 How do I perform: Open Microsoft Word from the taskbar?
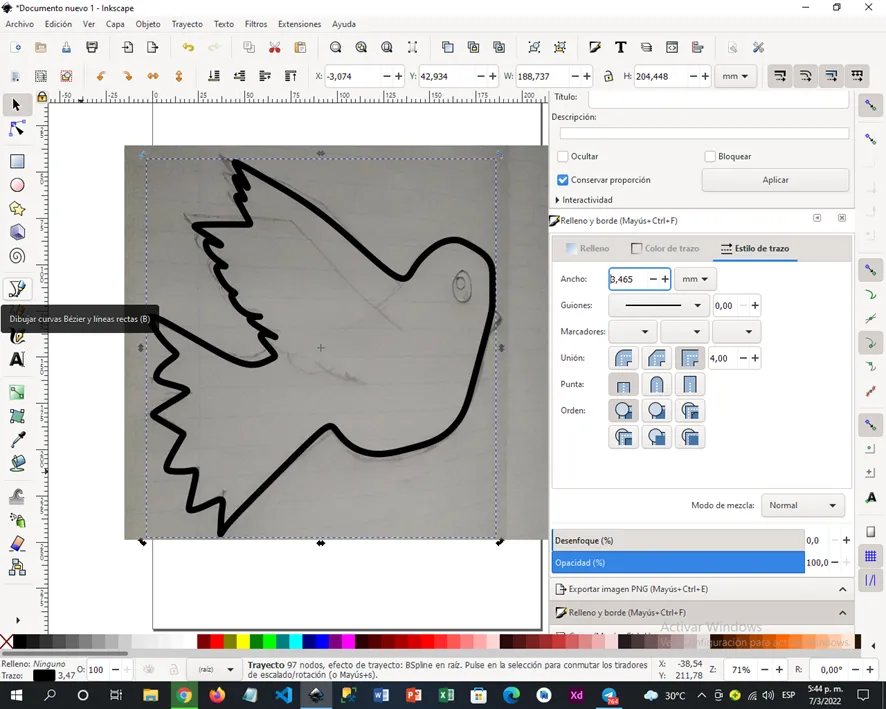tap(381, 695)
